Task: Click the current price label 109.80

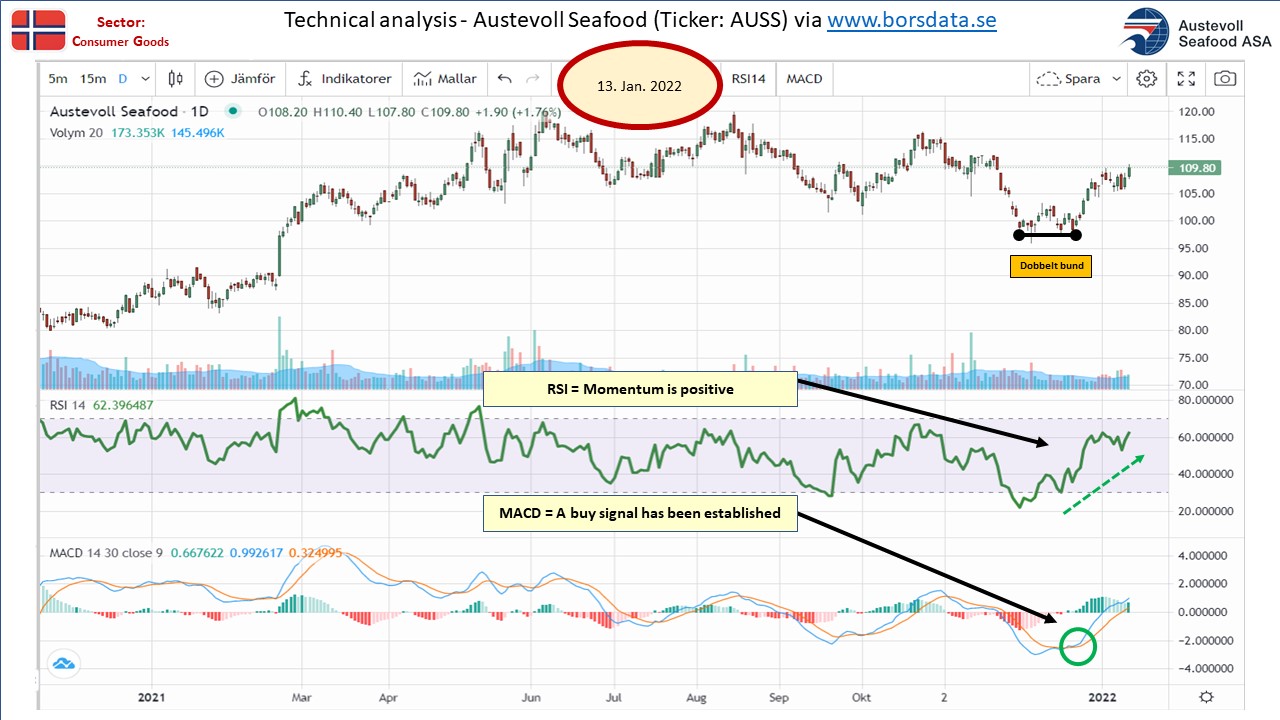Action: [x=1197, y=168]
